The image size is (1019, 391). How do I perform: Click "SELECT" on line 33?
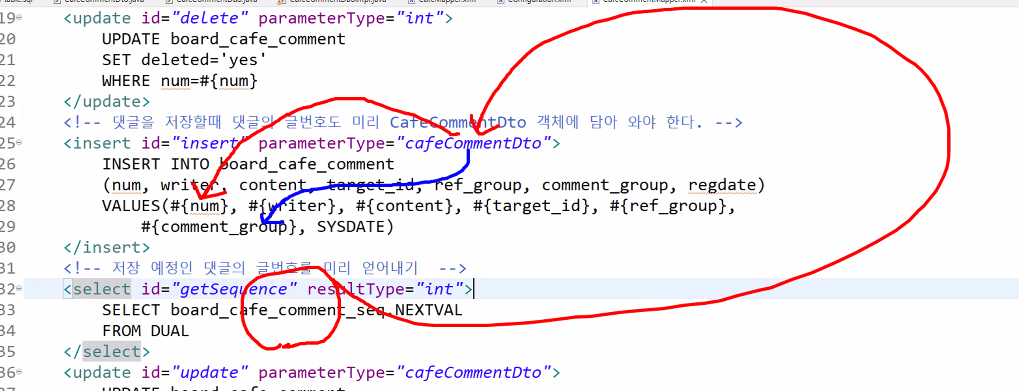(131, 310)
